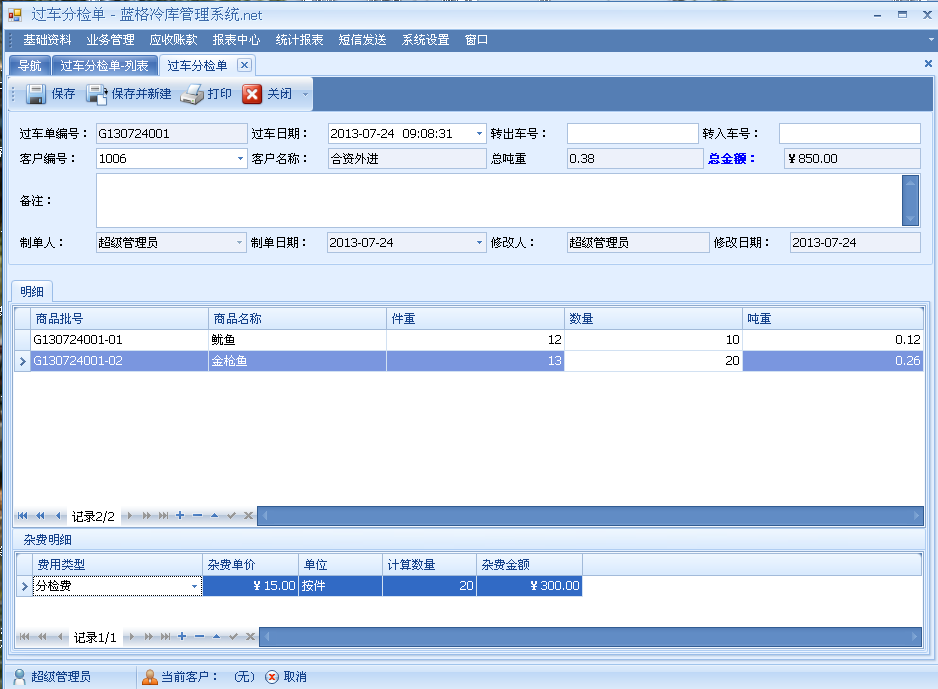This screenshot has height=689, width=938.
Task: Open the 业务管理 menu
Action: coord(110,39)
